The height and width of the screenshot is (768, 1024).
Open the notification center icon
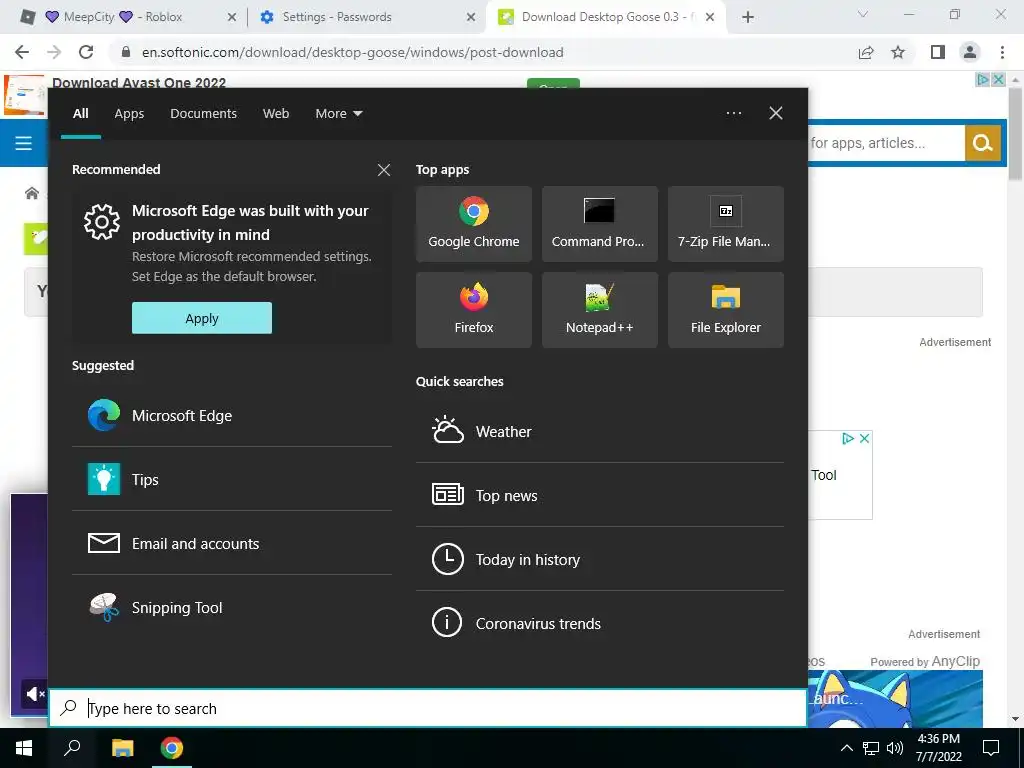(991, 748)
